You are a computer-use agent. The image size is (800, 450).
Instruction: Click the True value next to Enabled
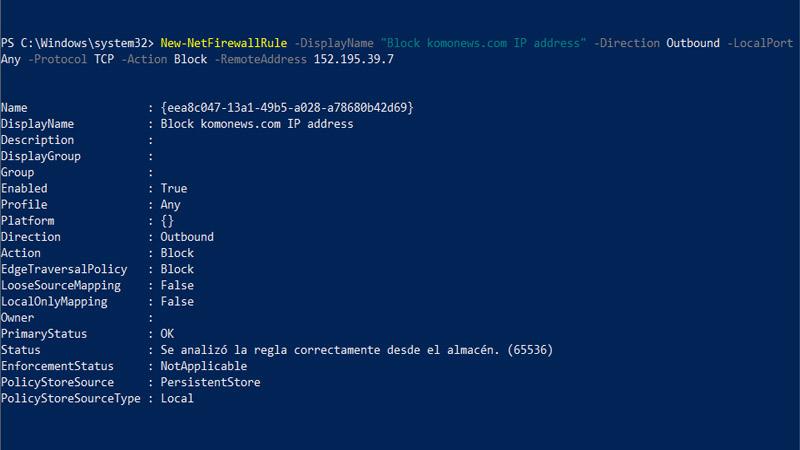(174, 188)
